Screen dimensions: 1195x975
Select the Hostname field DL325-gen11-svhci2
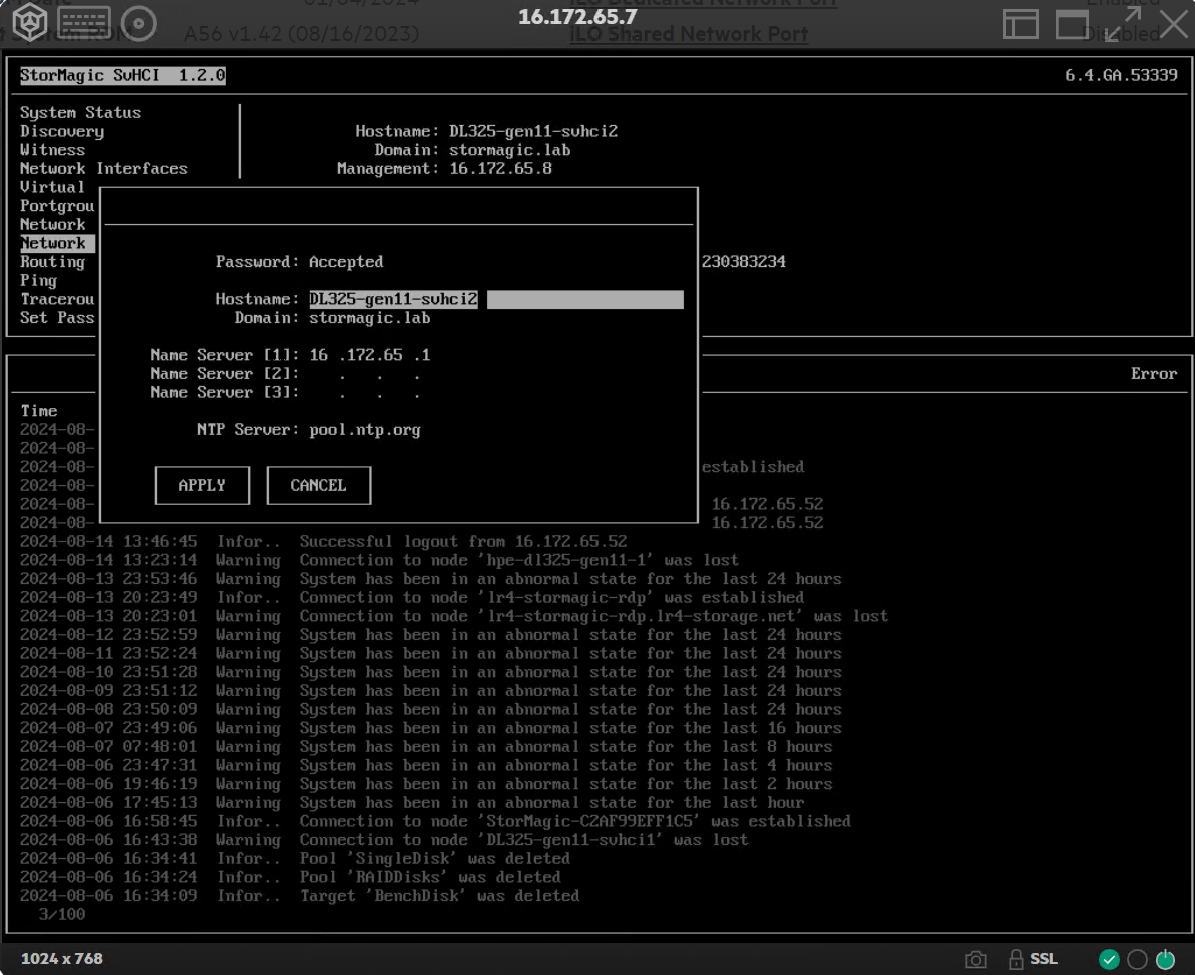tap(496, 300)
